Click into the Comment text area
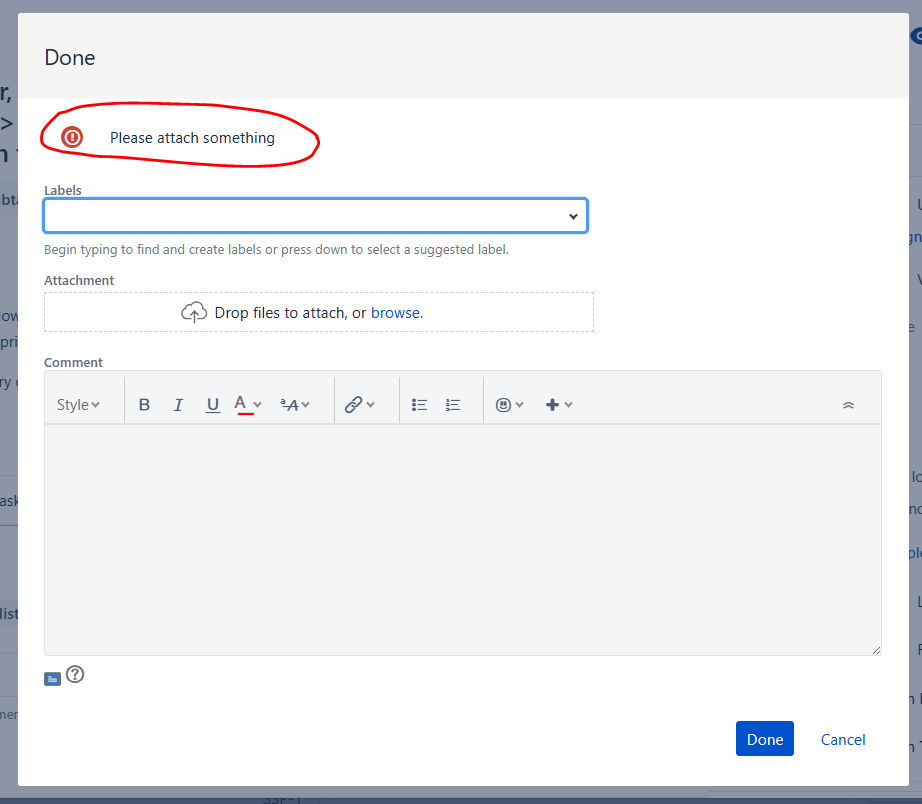922x804 pixels. [463, 539]
